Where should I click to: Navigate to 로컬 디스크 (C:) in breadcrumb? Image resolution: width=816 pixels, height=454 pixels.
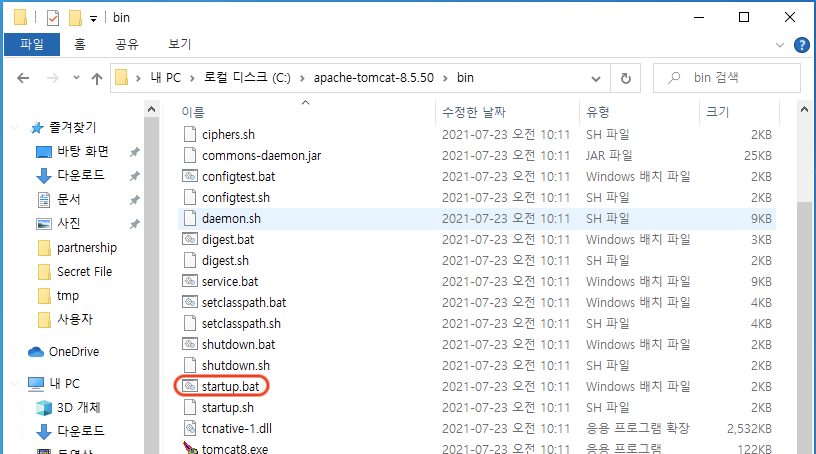click(x=247, y=78)
